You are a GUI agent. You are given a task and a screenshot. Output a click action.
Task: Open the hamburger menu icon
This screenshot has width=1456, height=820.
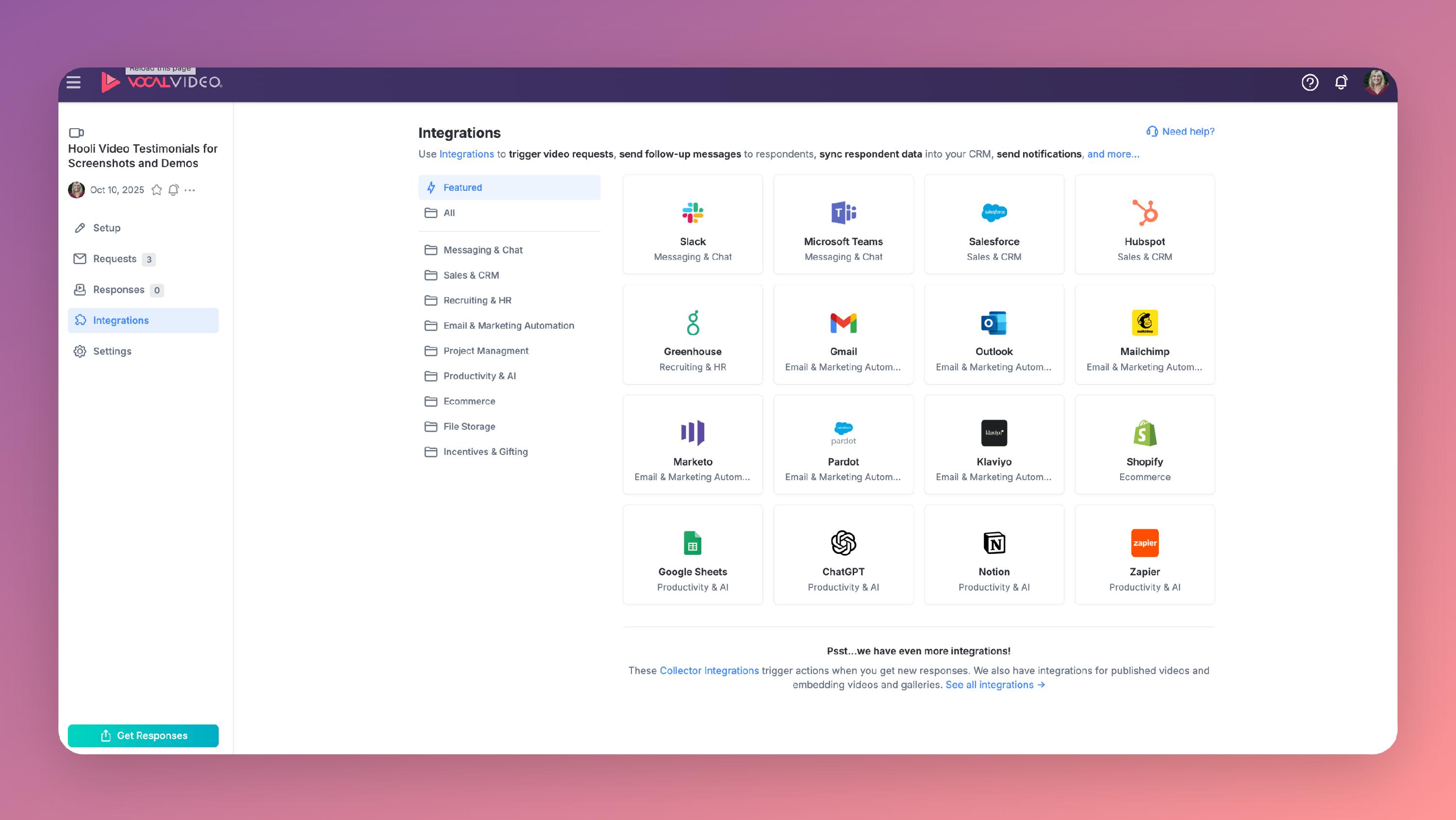point(73,83)
